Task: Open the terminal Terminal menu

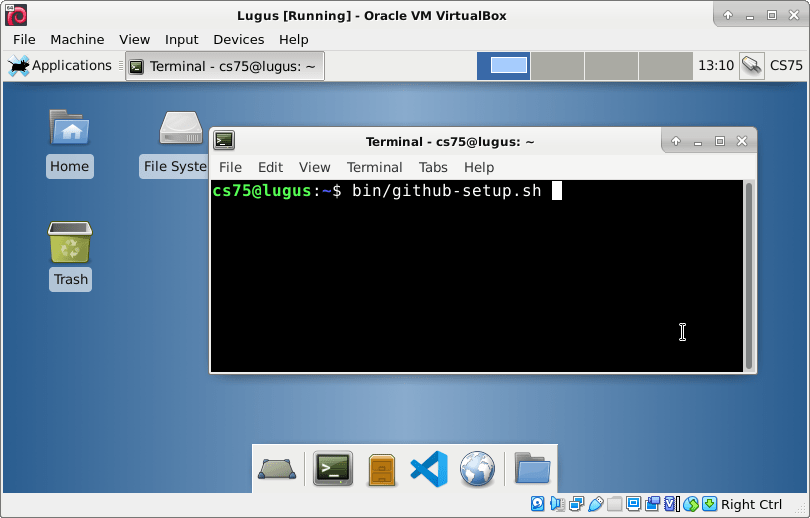Action: point(374,167)
